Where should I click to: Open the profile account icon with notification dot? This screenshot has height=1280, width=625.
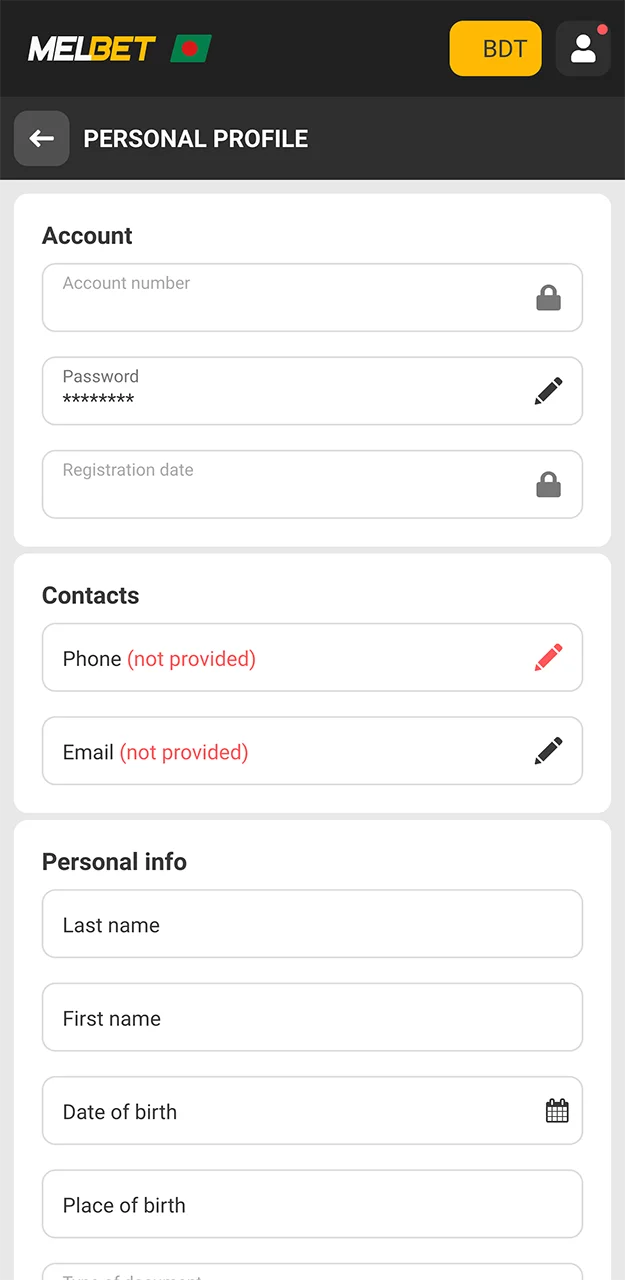point(583,48)
